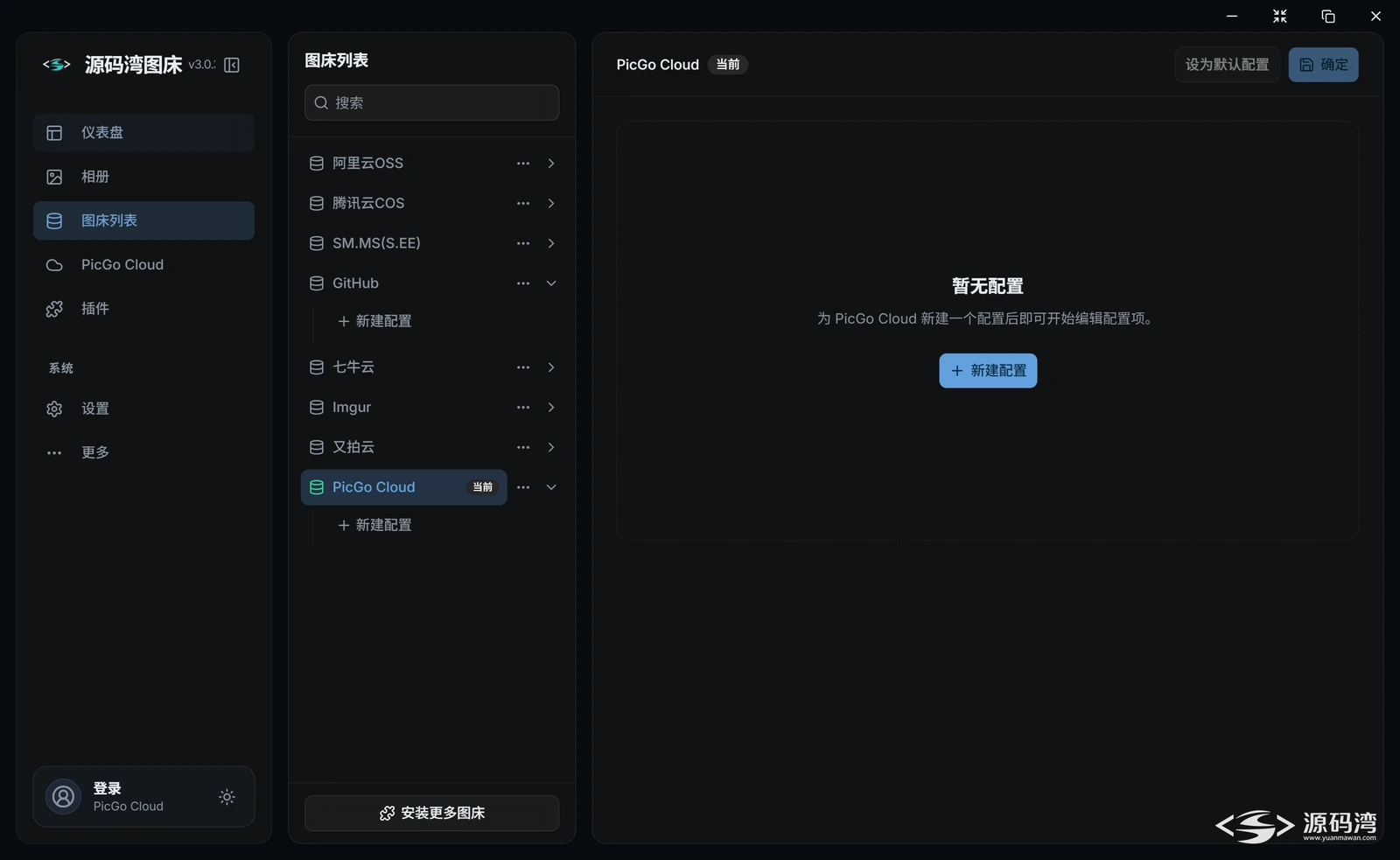Click 设为默认配置 button
Image resolution: width=1400 pixels, height=860 pixels.
pyautogui.click(x=1227, y=65)
